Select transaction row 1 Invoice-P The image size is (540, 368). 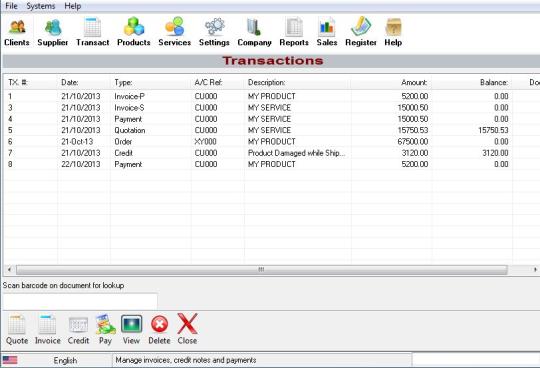tap(271, 96)
